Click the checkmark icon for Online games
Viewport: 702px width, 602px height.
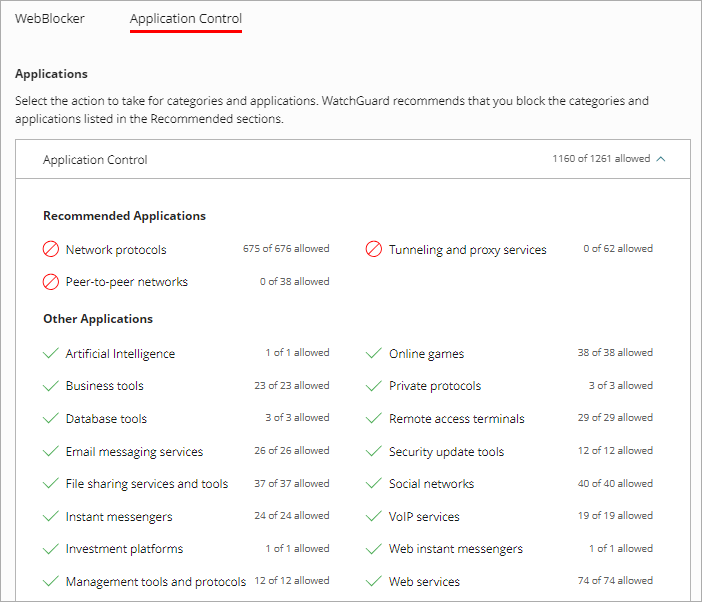374,353
